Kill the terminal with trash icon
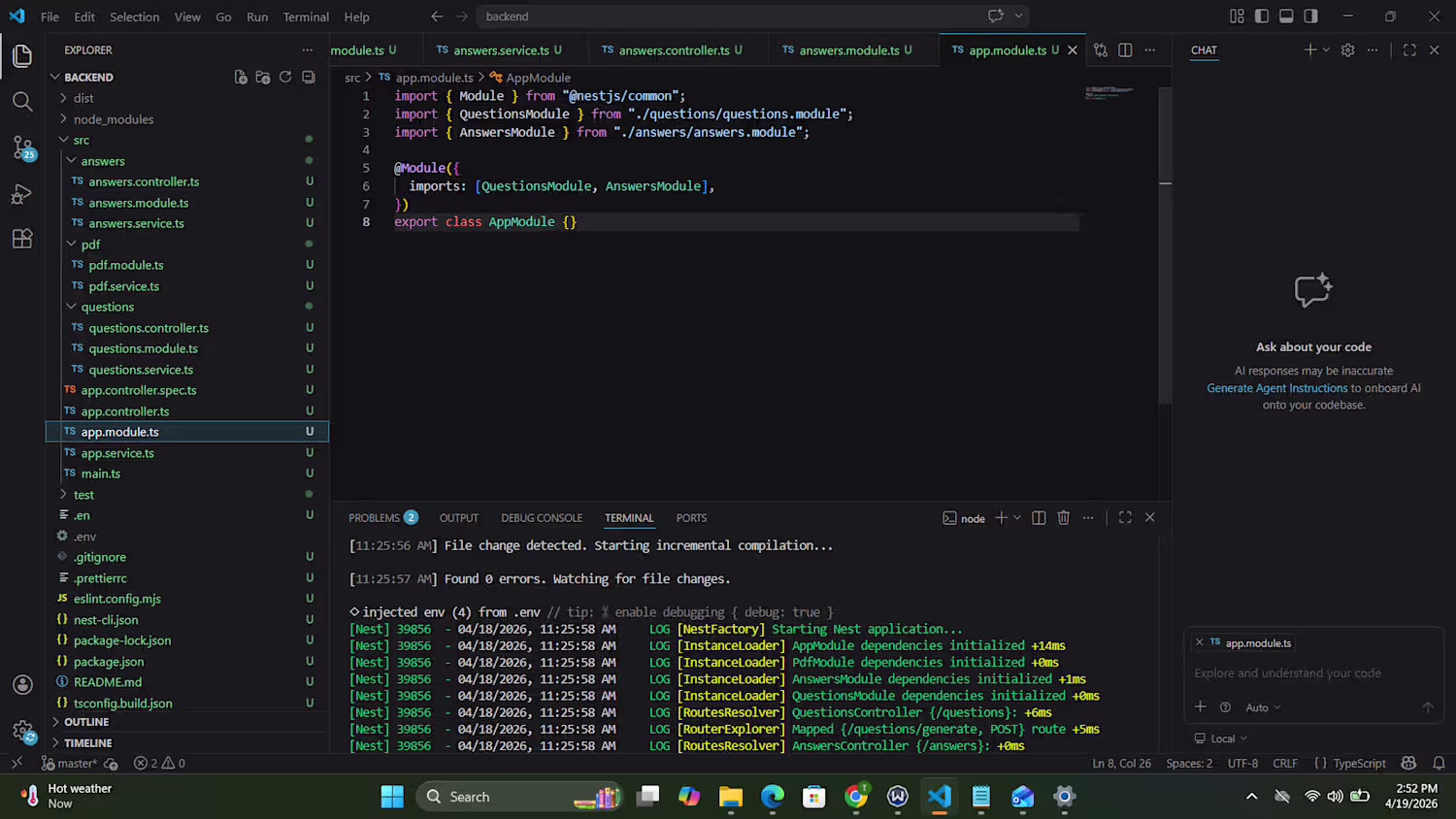 (1064, 518)
